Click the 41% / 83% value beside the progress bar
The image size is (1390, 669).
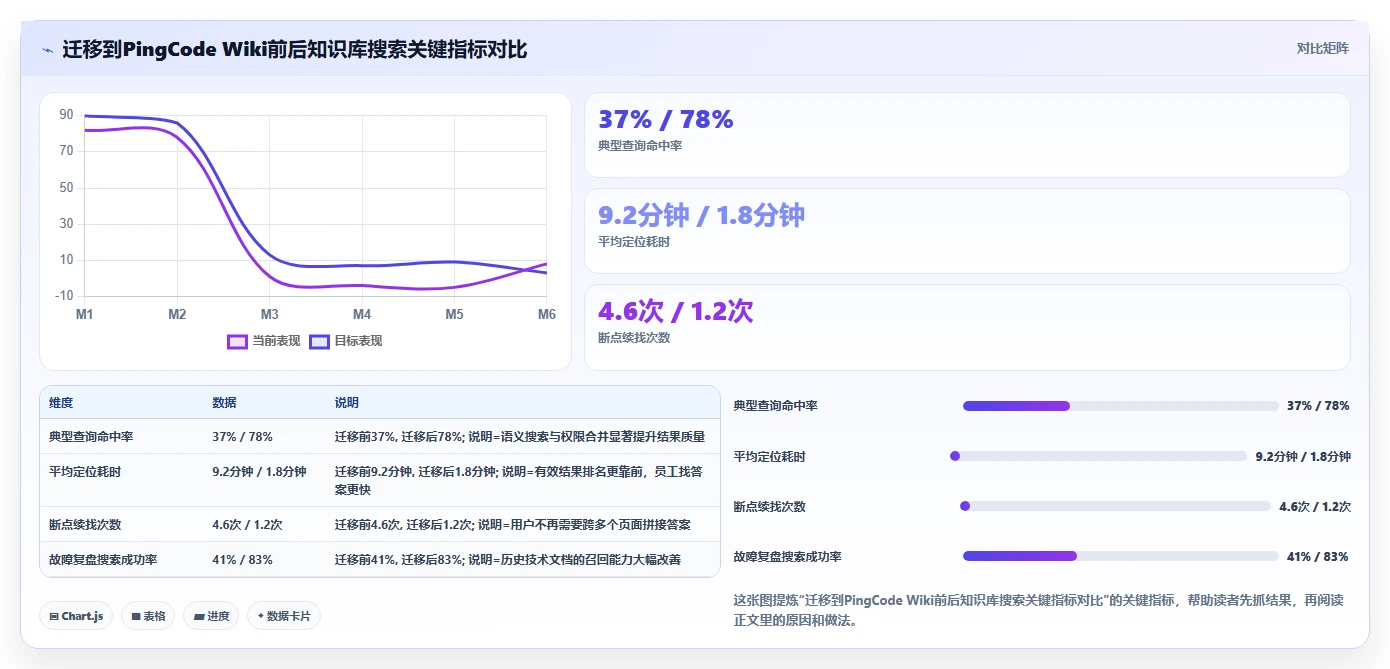pos(1318,557)
